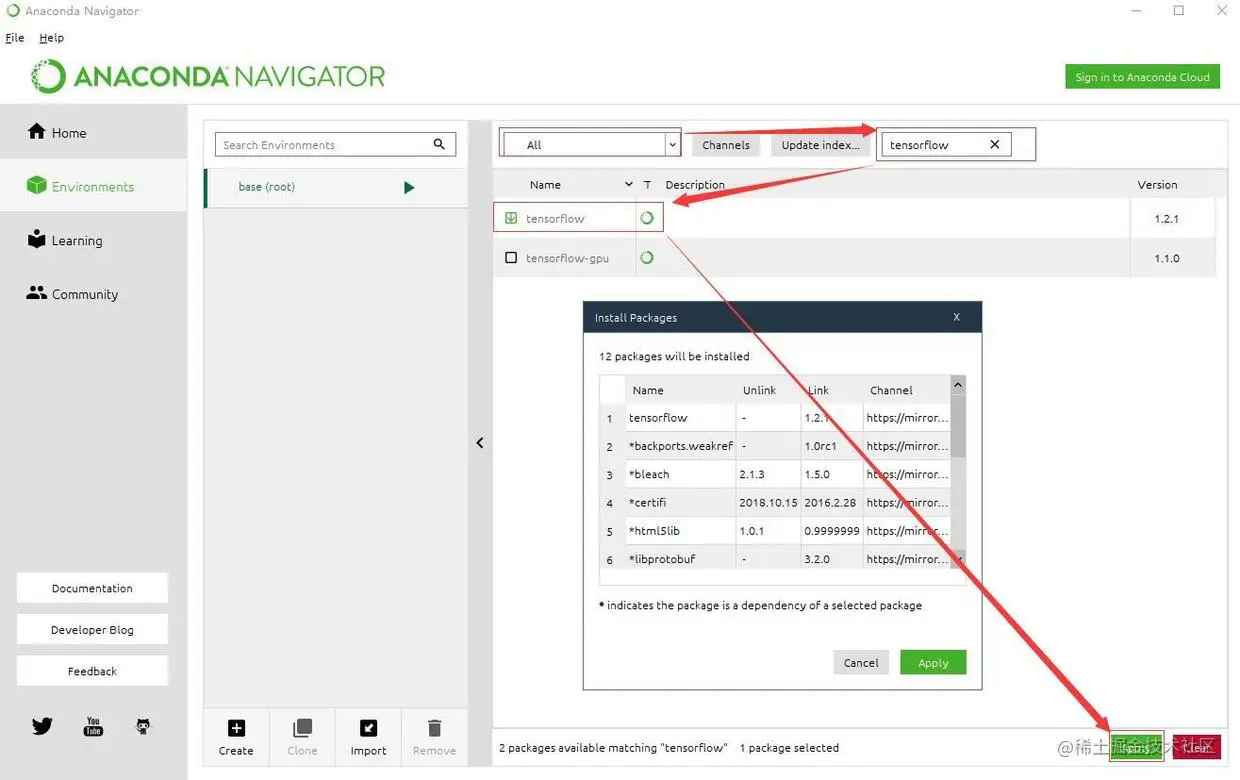Screen dimensions: 1240x780
Task: Click the T column header
Action: [x=647, y=184]
